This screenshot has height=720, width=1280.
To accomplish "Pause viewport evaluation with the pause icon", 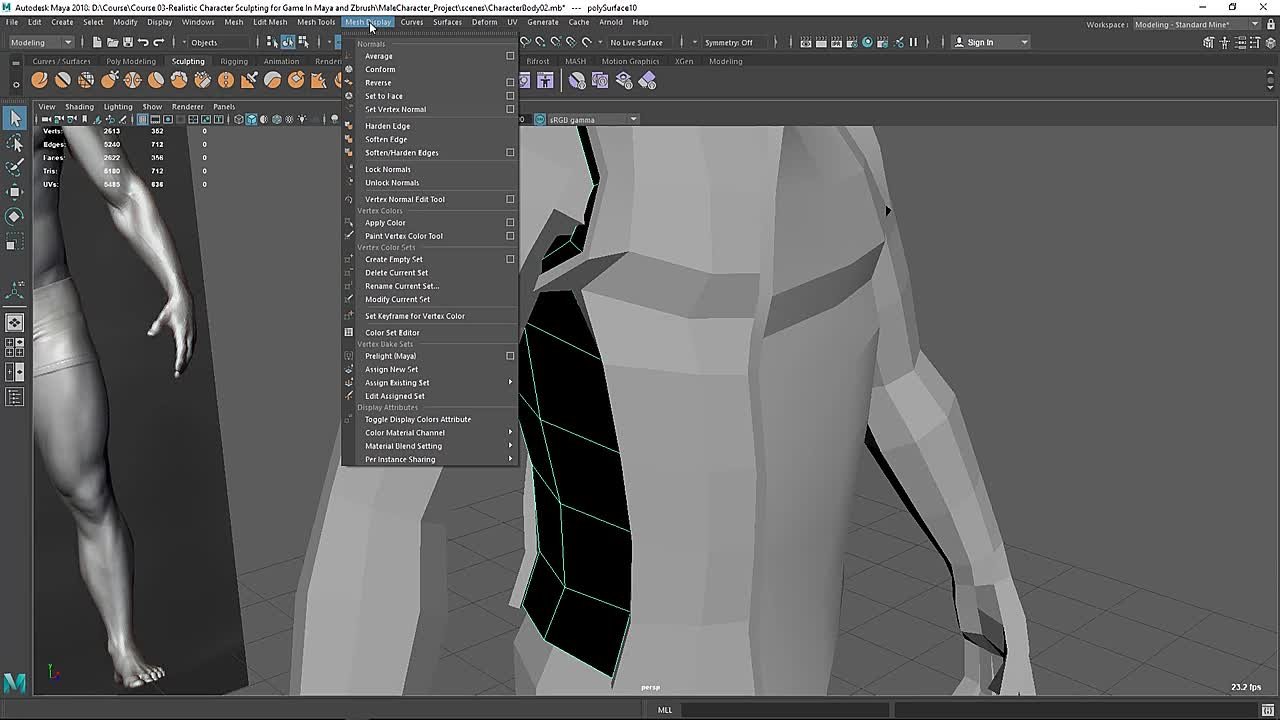I will point(913,42).
